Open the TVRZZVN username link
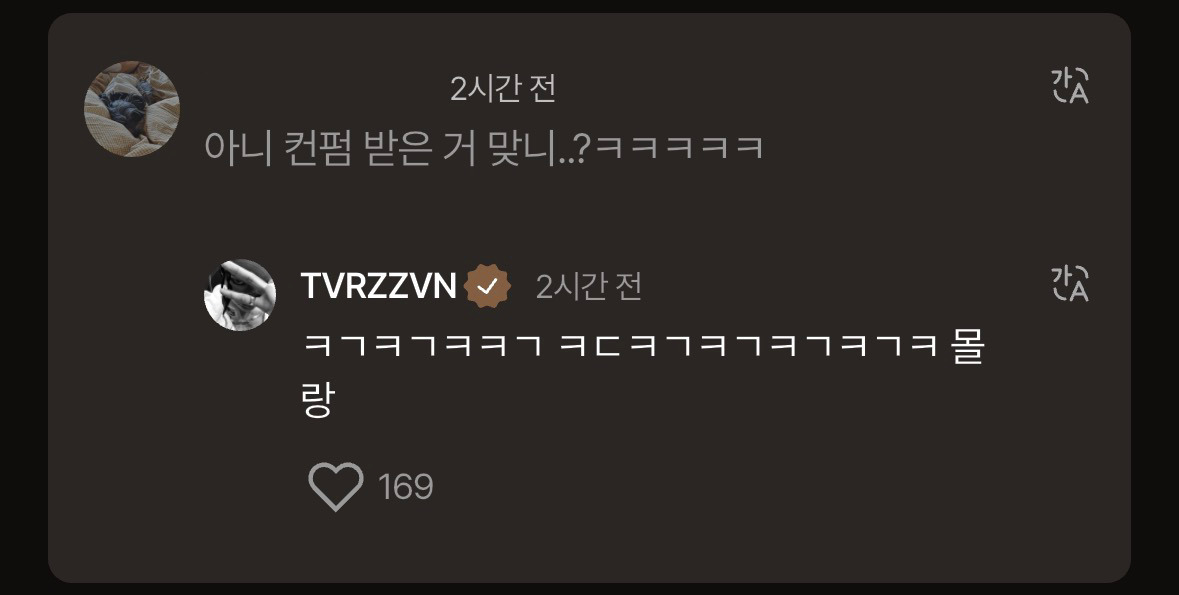The image size is (1179, 595). point(378,286)
